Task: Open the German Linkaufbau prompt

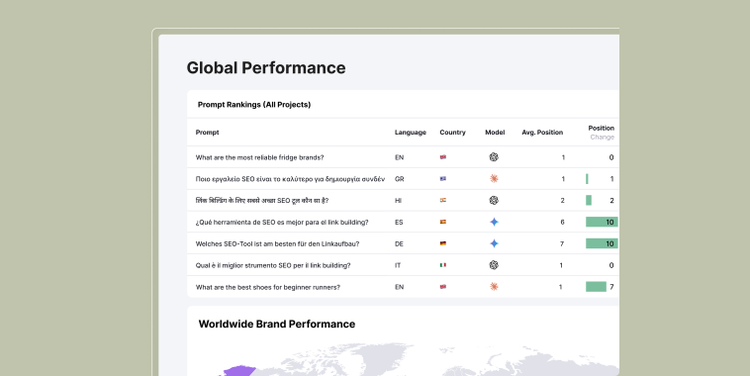Action: click(277, 244)
